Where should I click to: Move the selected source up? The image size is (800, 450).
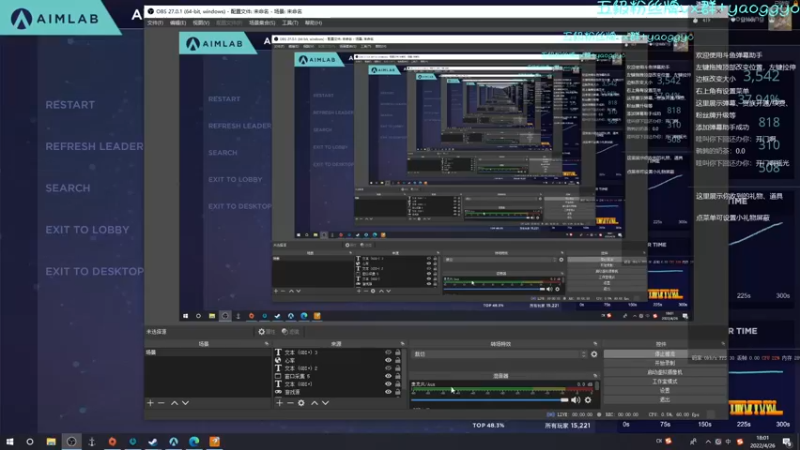pos(314,403)
